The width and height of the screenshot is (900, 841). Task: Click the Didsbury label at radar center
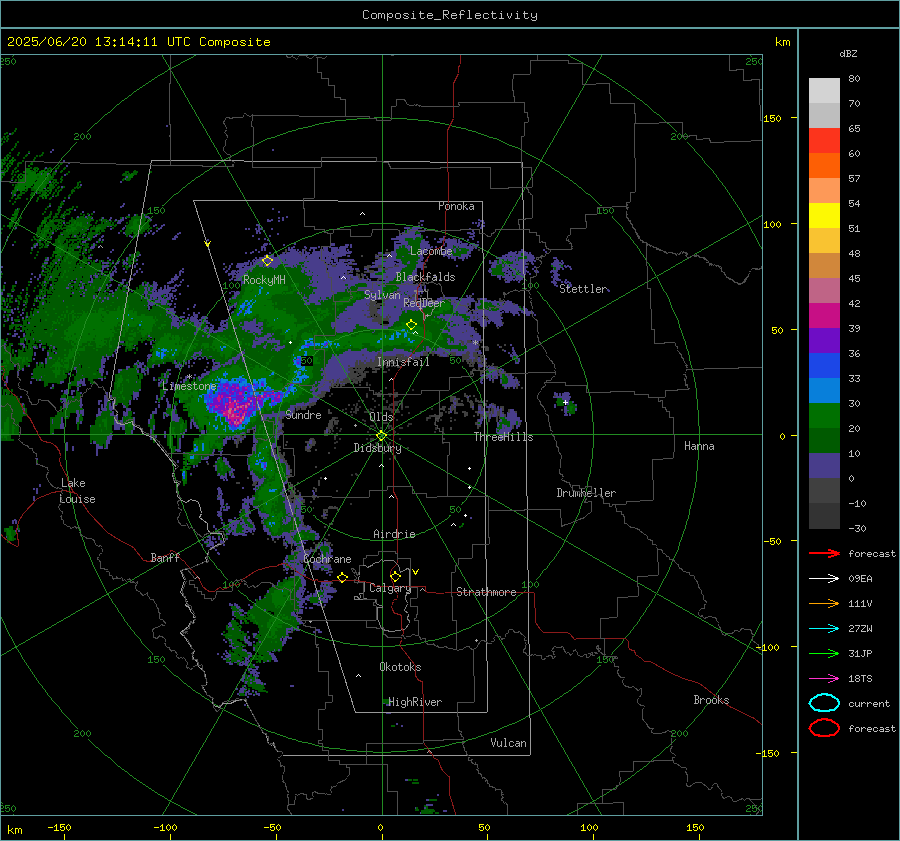(377, 448)
